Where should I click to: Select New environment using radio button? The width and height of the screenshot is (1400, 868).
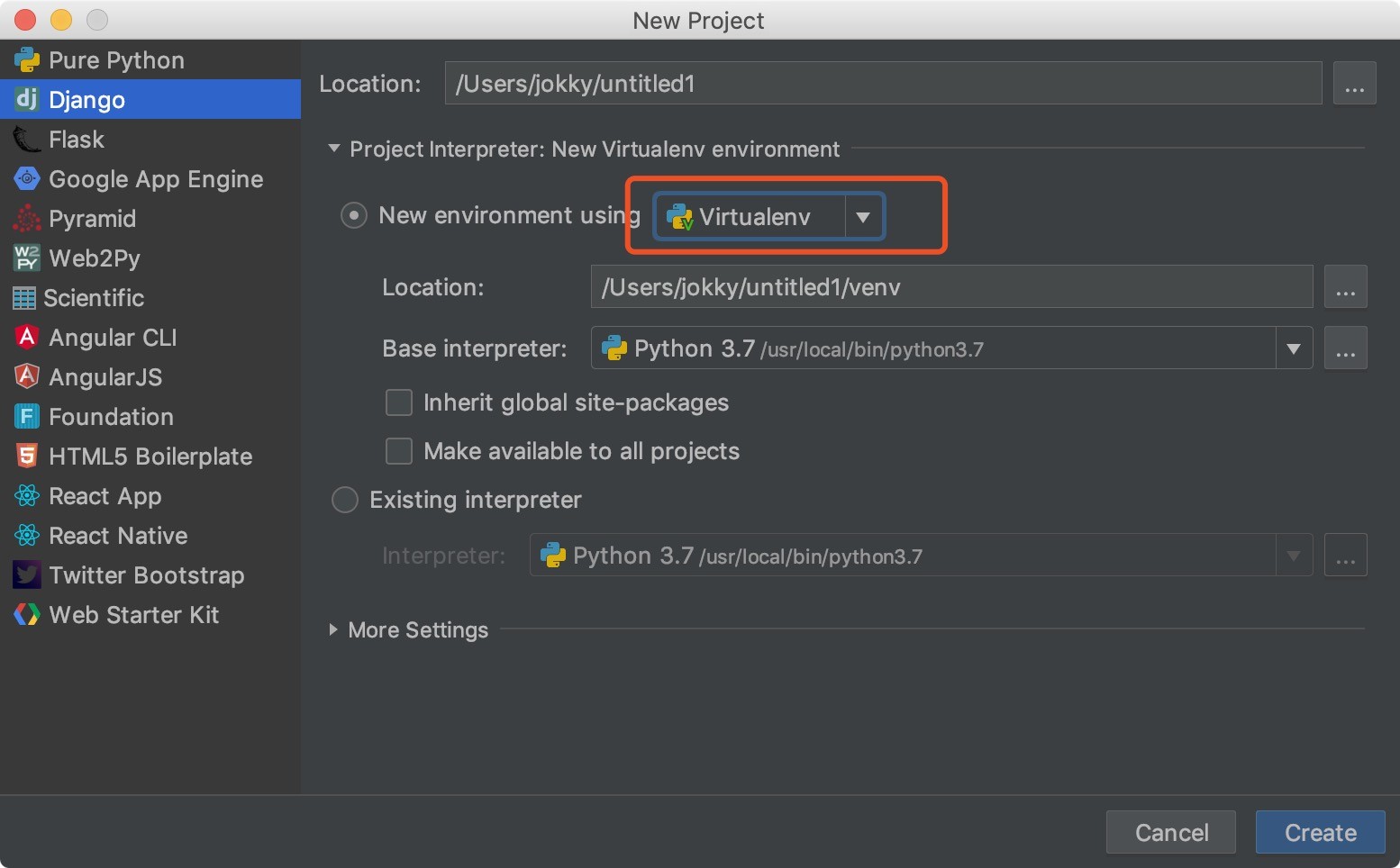[x=354, y=216]
